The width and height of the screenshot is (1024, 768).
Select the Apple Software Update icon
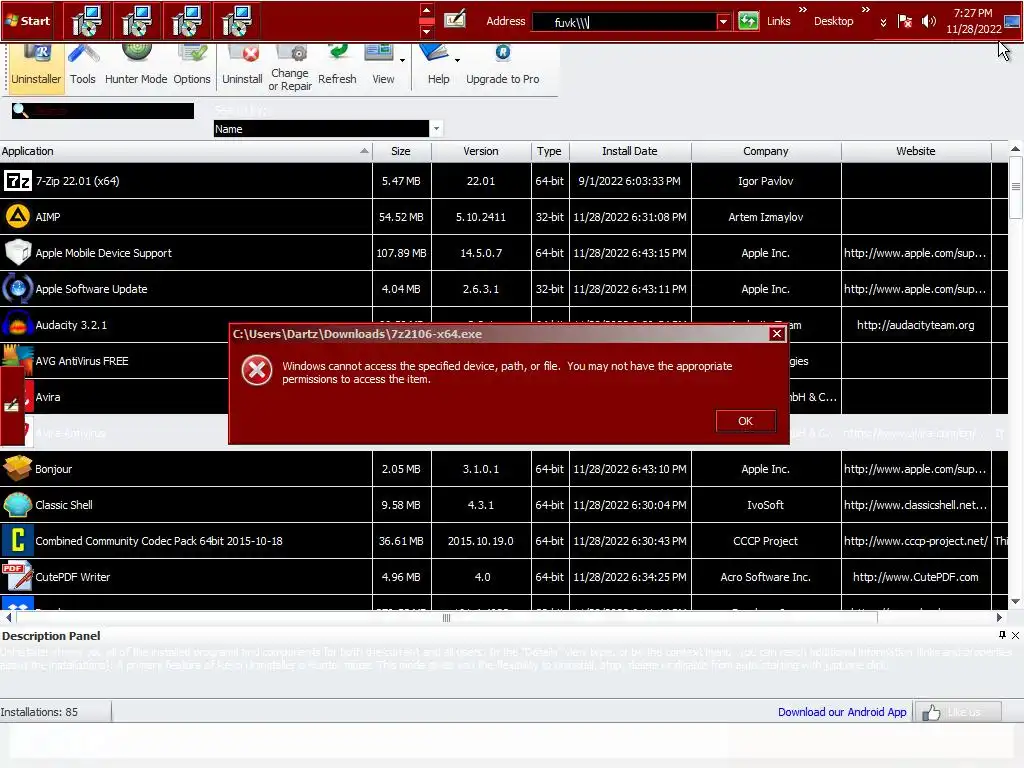(x=18, y=289)
